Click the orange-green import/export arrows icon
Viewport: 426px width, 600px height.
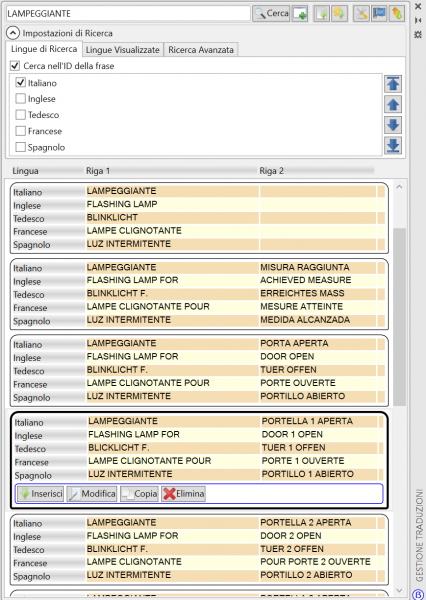(x=396, y=14)
